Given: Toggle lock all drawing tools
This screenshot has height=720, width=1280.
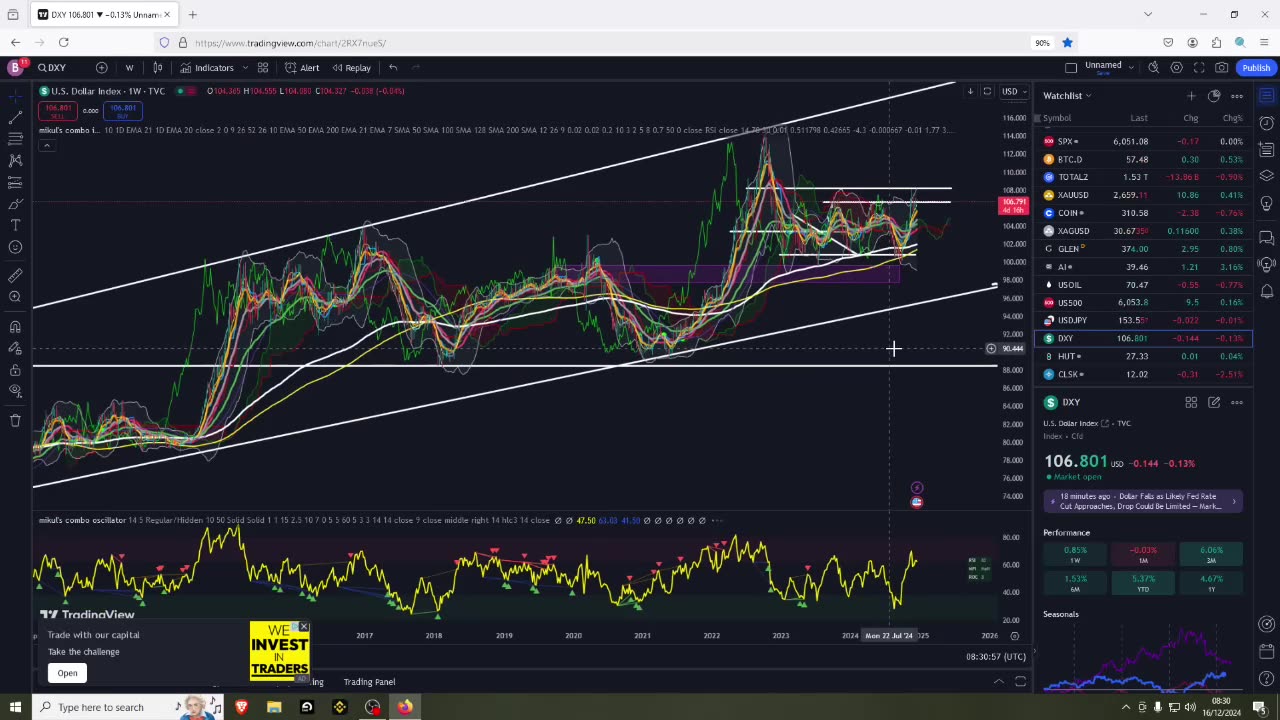Looking at the screenshot, I should pyautogui.click(x=15, y=370).
